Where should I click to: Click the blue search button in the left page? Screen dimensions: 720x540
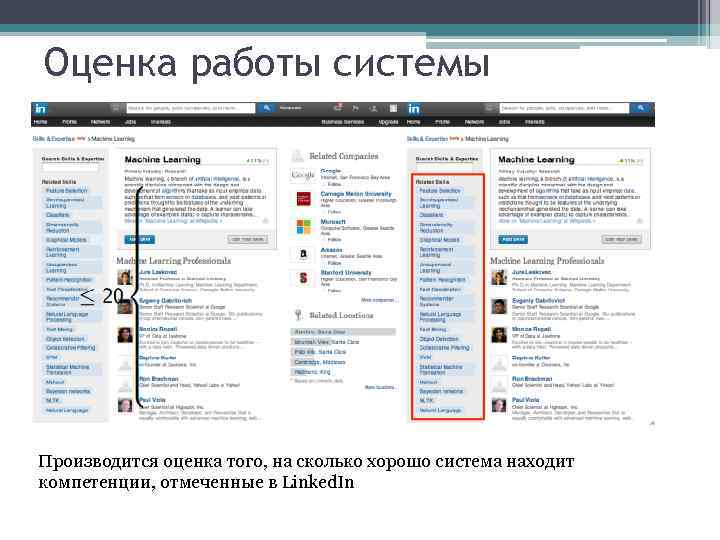pos(266,108)
